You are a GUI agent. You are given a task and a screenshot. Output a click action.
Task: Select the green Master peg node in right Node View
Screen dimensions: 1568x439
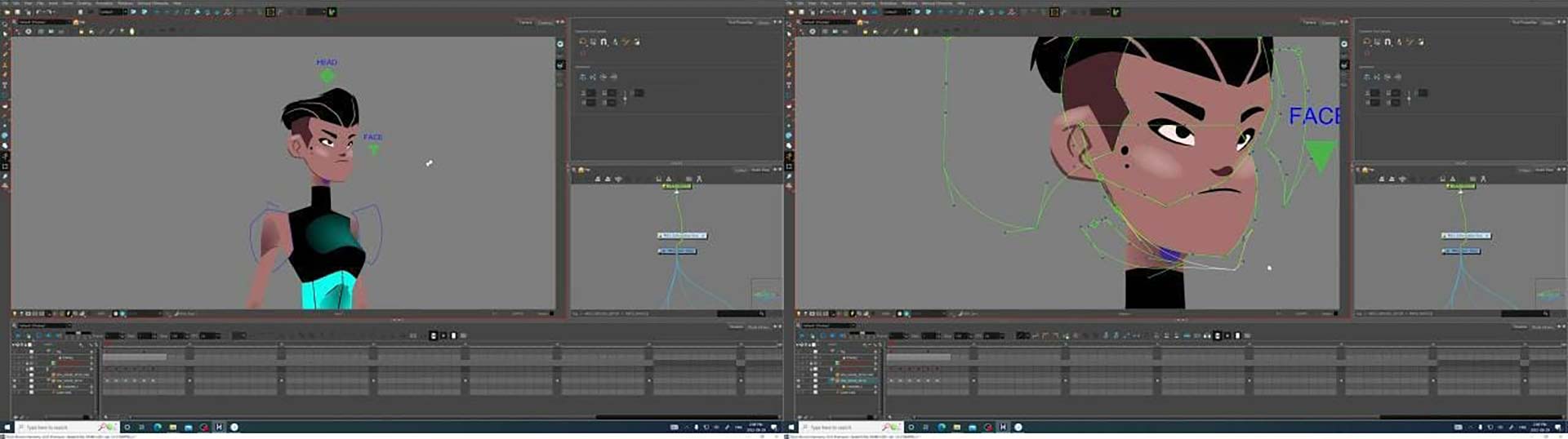tap(1460, 186)
